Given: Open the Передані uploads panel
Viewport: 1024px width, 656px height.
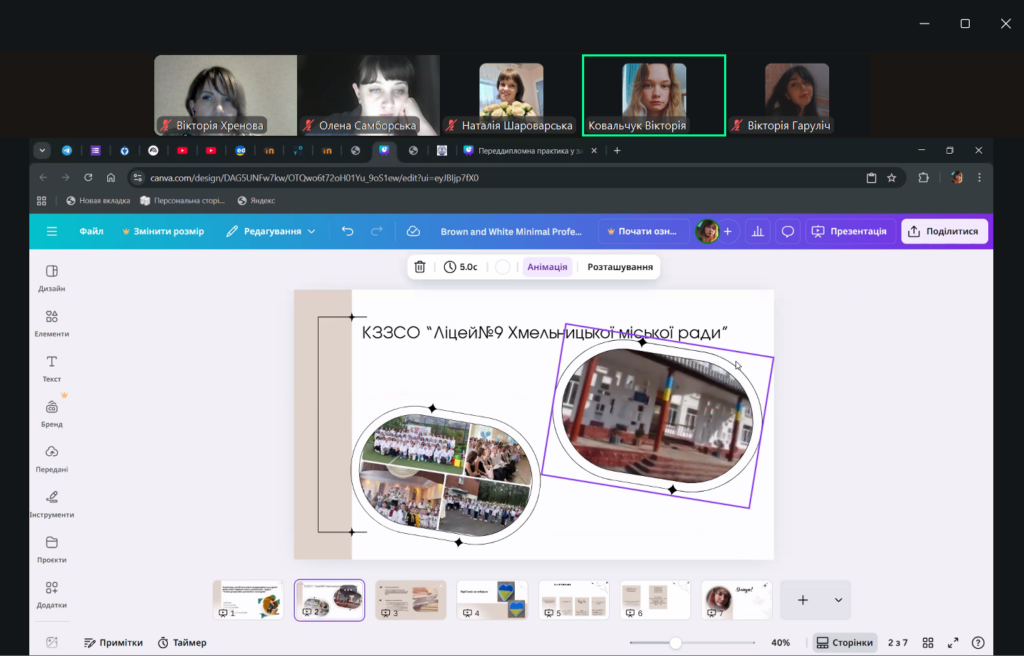Looking at the screenshot, I should (52, 457).
